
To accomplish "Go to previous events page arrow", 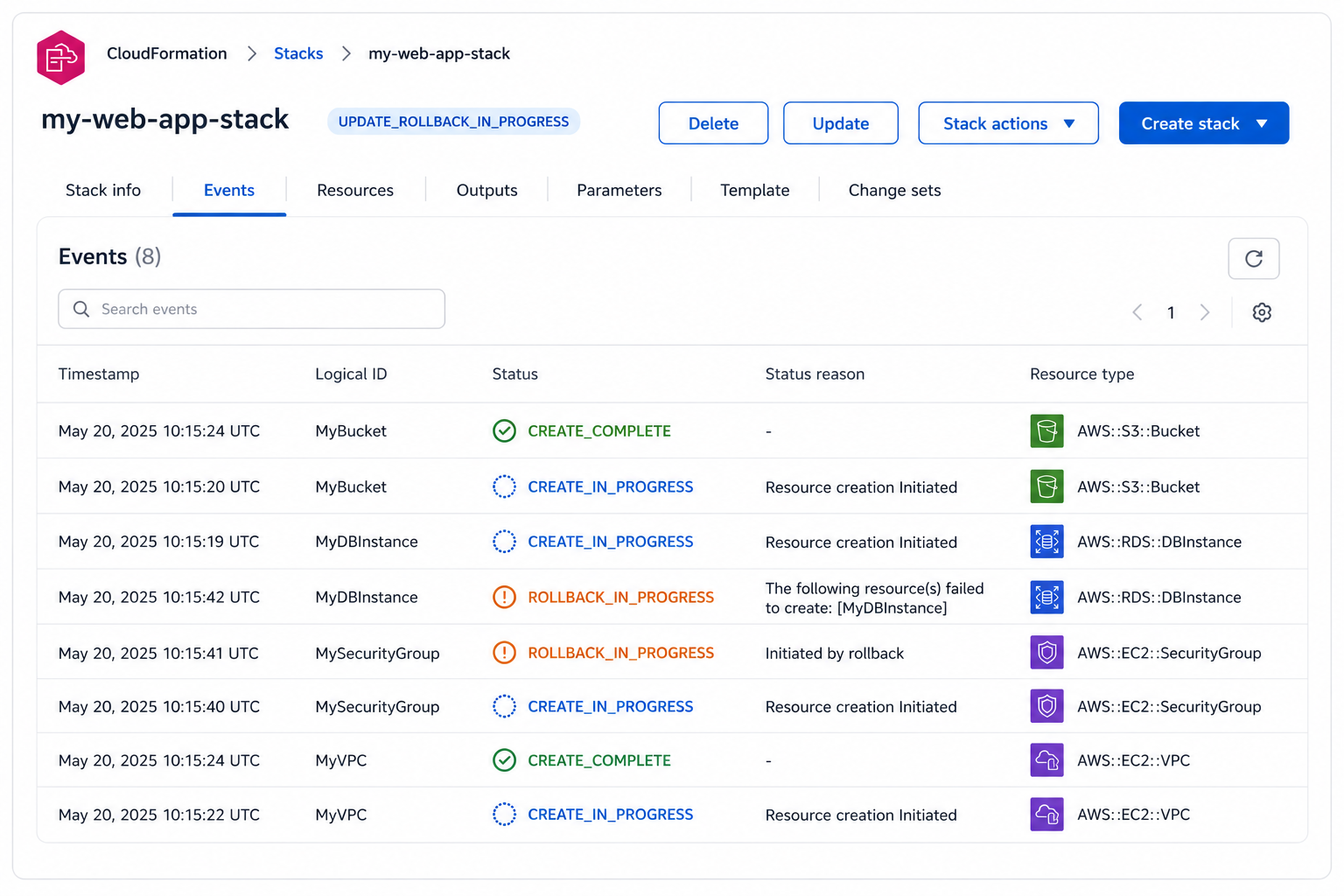I will 1137,312.
